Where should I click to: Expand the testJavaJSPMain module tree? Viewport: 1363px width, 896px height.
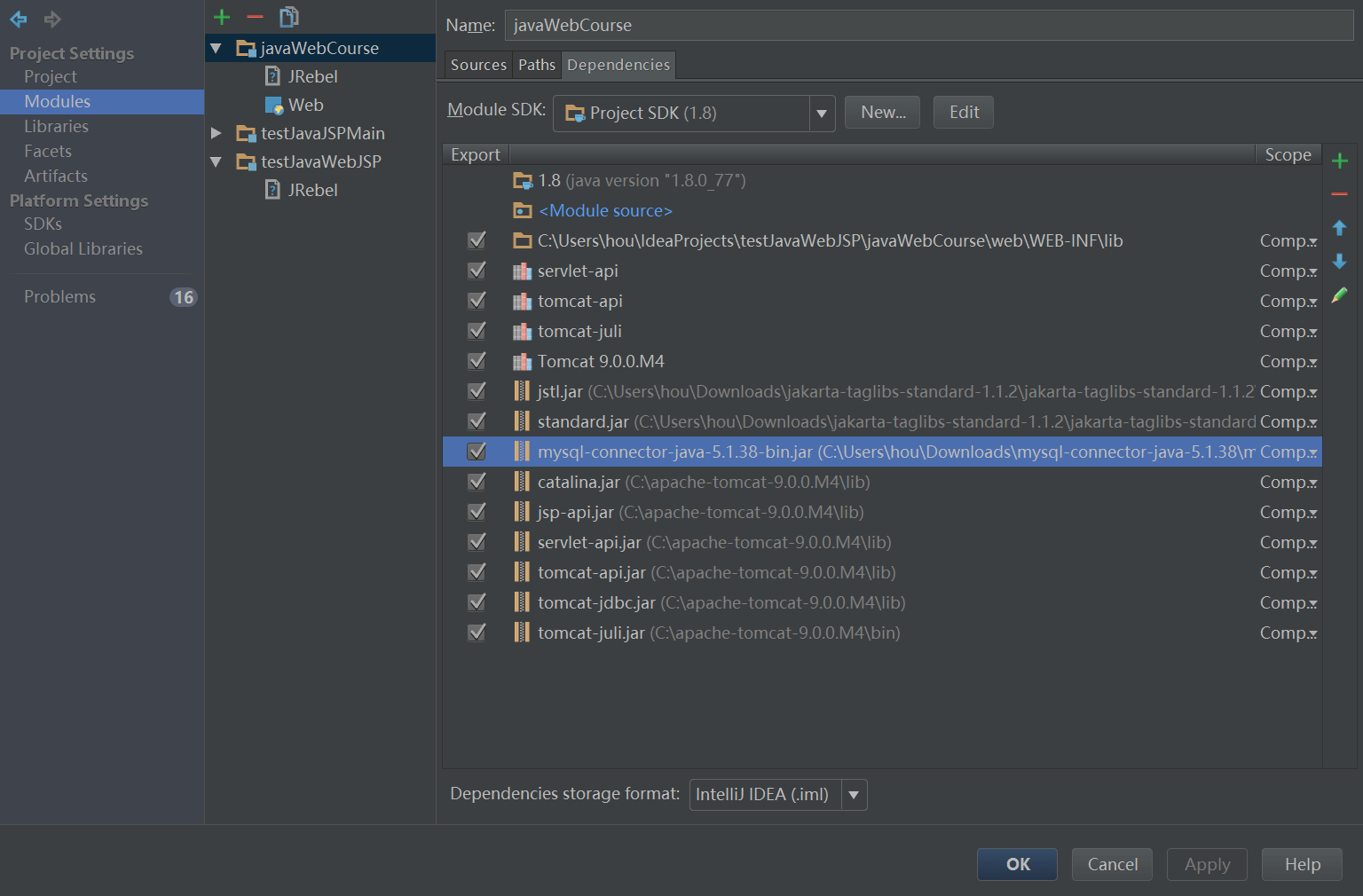(217, 133)
